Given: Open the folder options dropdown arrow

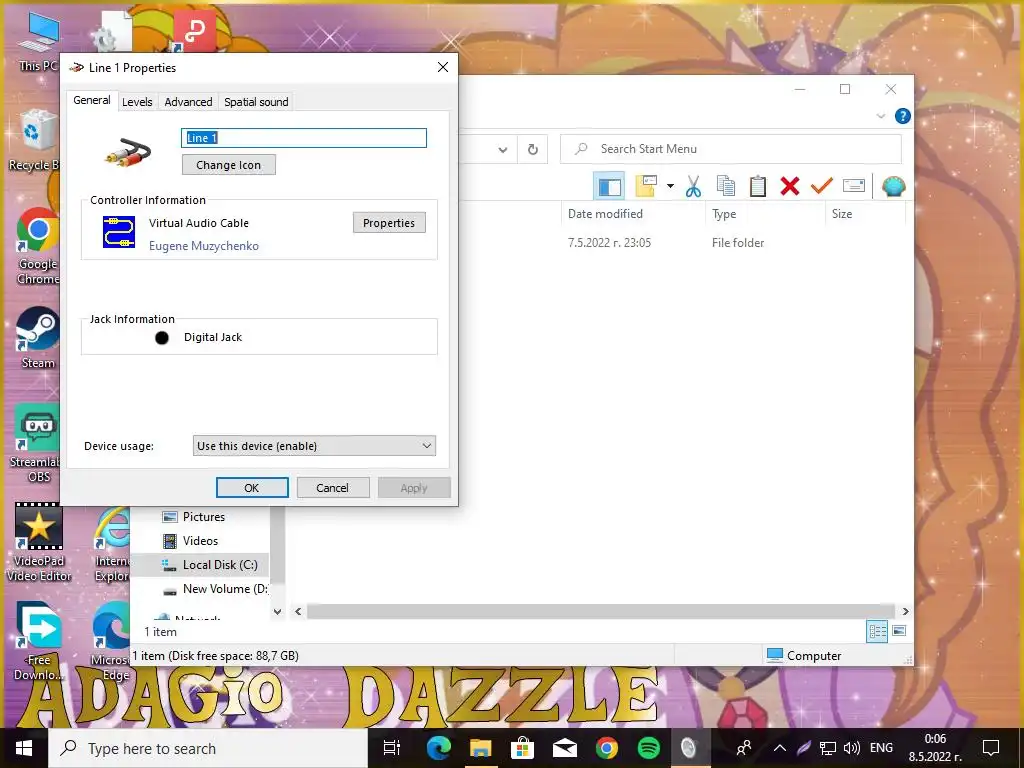Looking at the screenshot, I should click(670, 187).
